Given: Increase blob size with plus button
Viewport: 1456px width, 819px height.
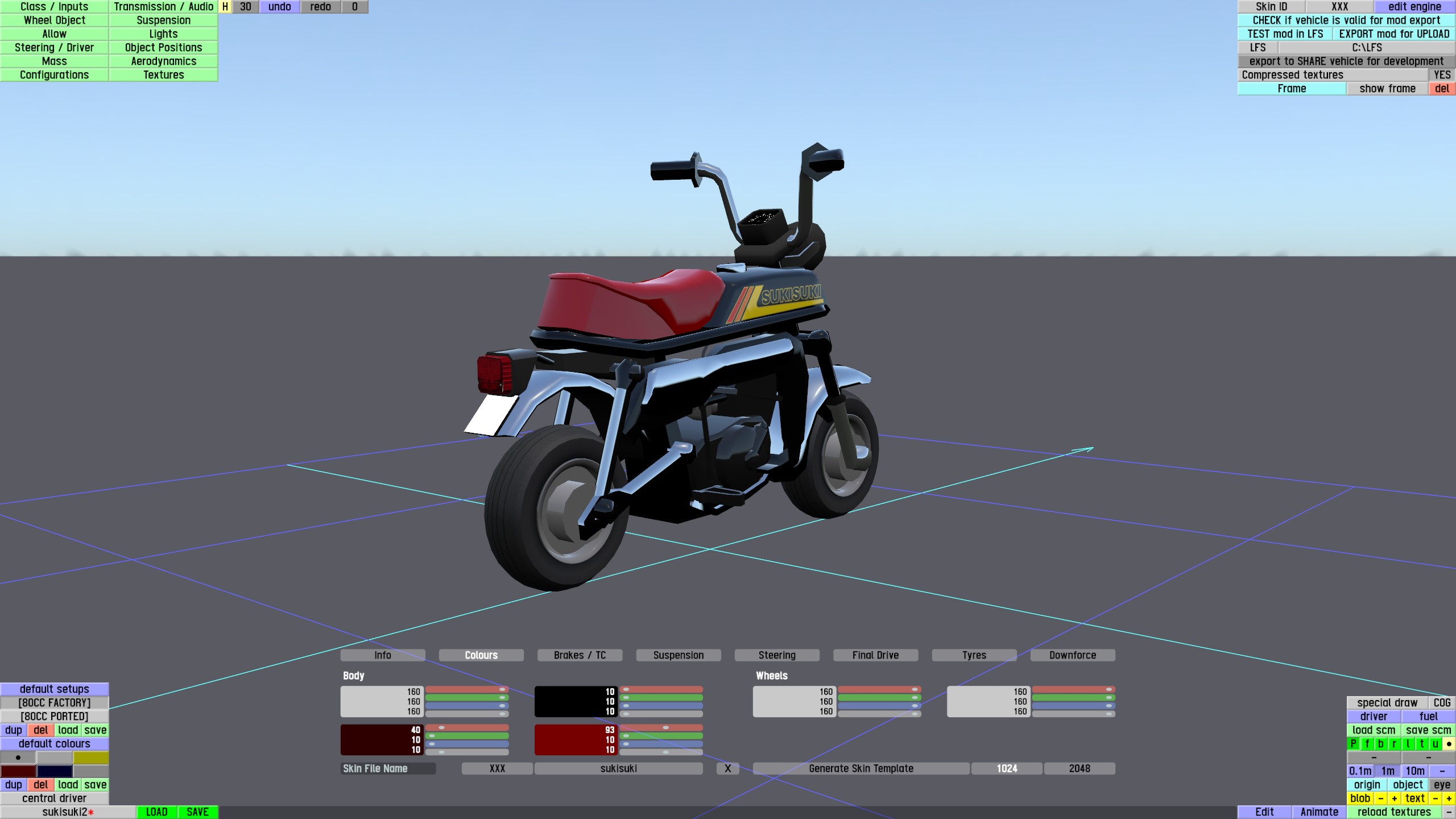Looking at the screenshot, I should click(1394, 798).
